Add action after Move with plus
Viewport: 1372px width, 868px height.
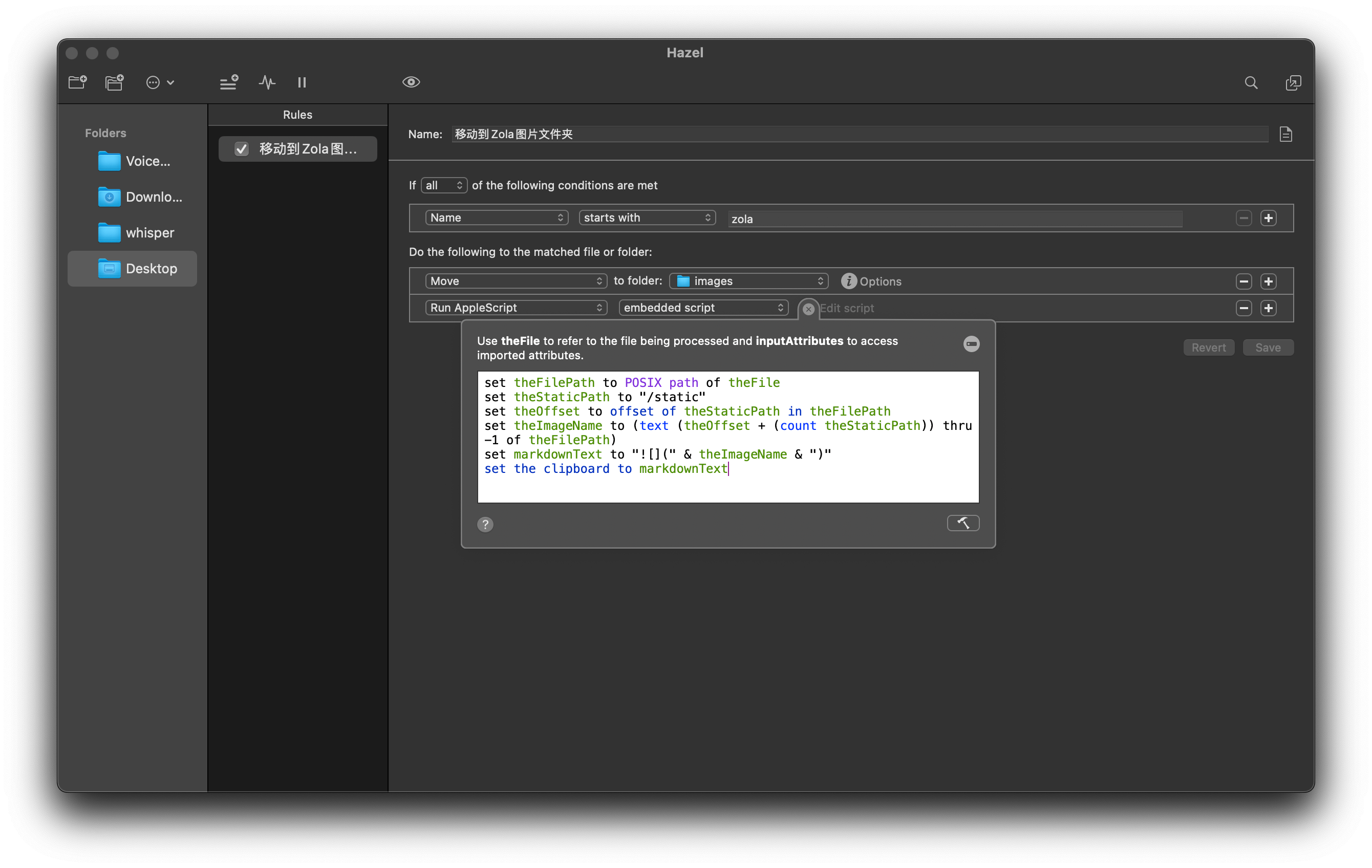tap(1268, 281)
